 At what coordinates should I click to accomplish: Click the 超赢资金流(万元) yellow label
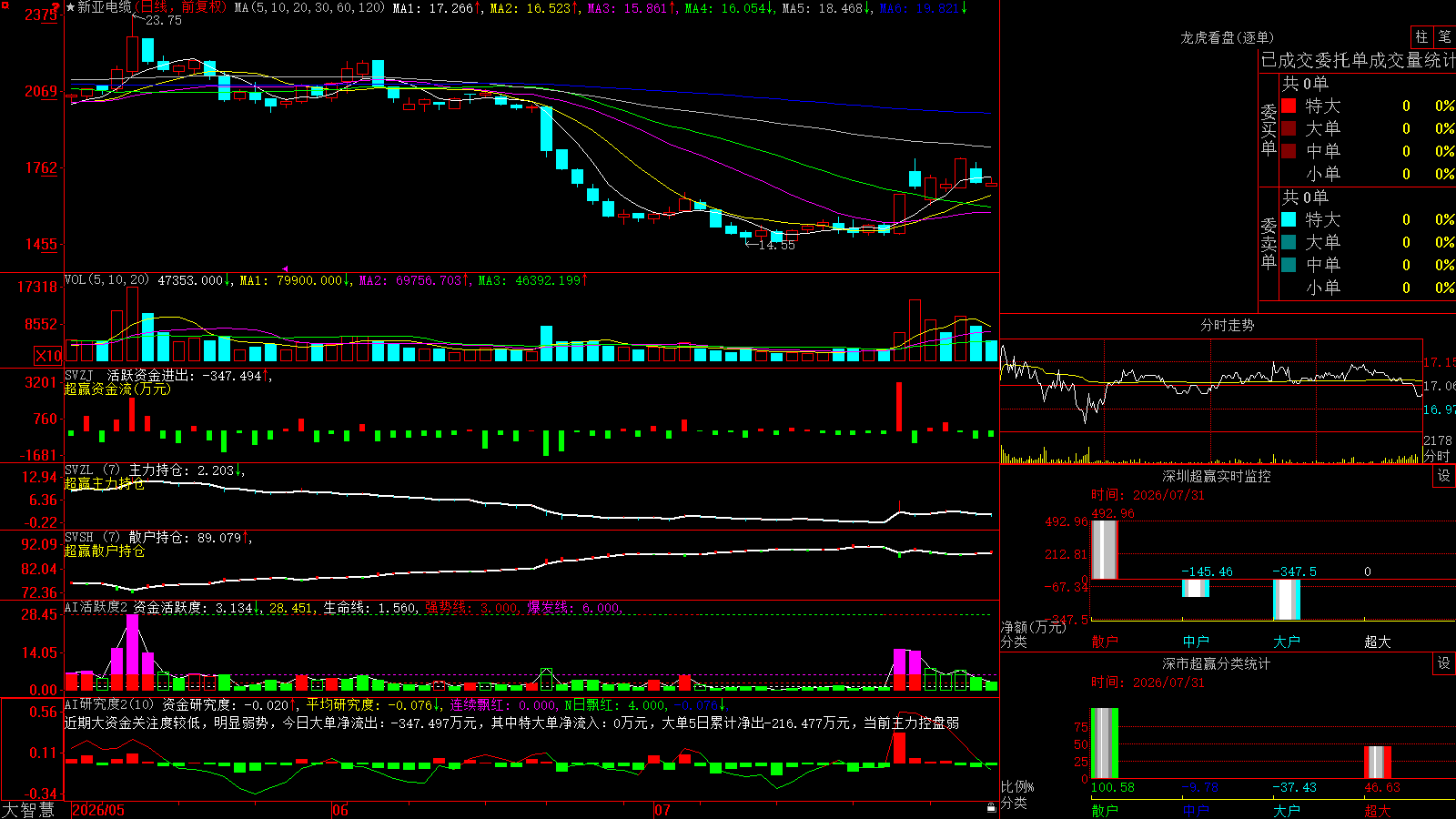117,389
